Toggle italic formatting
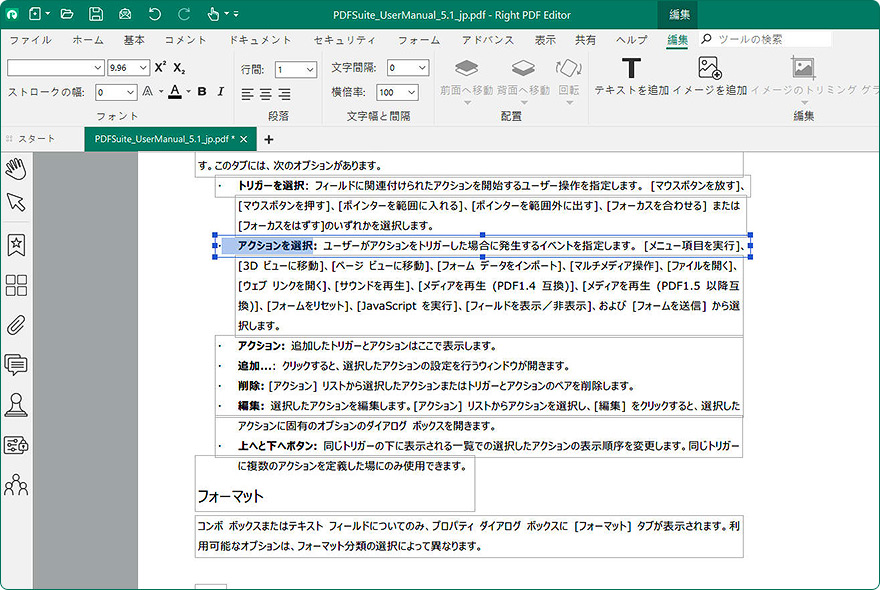Screen dimensions: 880x590 coord(221,92)
